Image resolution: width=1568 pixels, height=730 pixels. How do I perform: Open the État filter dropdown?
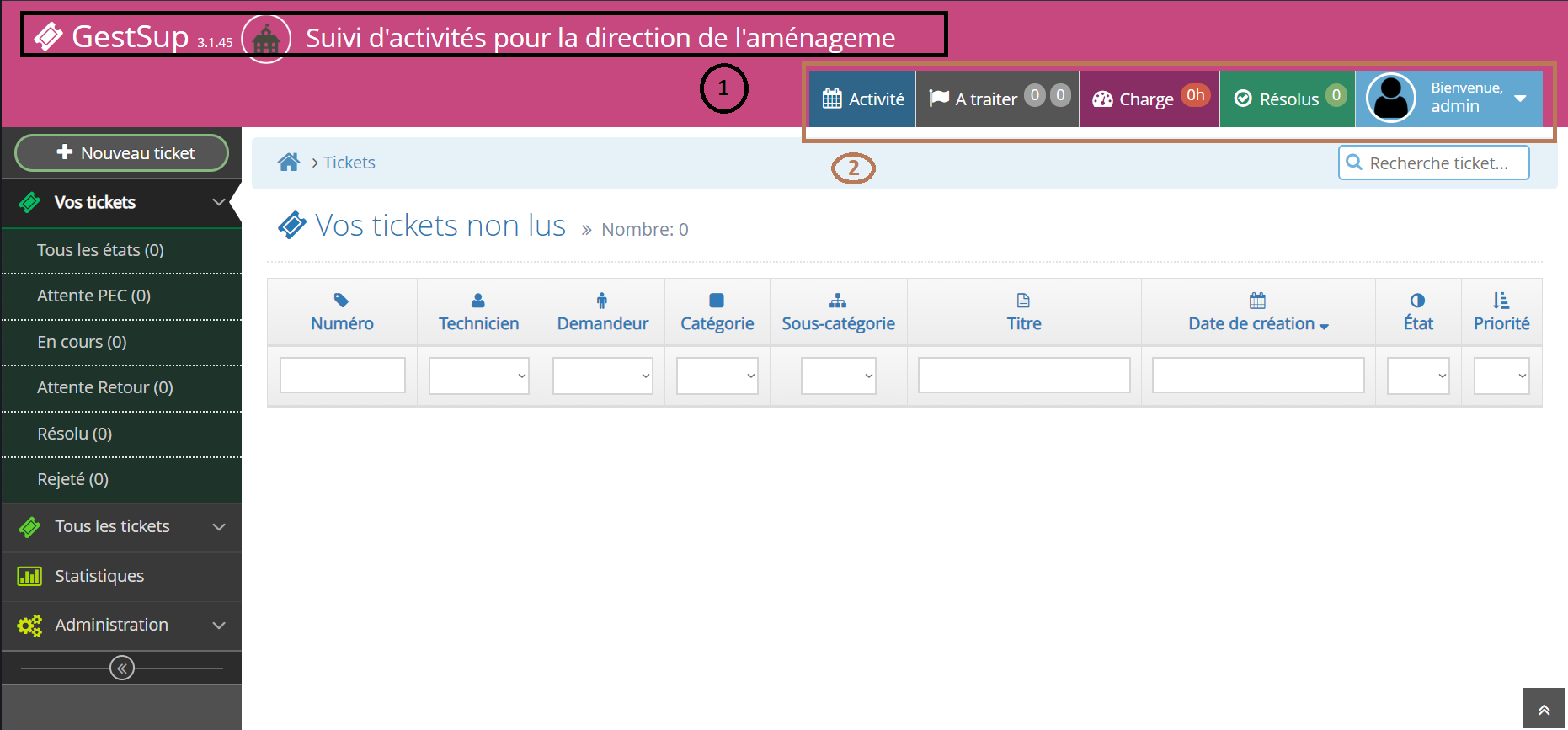(x=1418, y=376)
